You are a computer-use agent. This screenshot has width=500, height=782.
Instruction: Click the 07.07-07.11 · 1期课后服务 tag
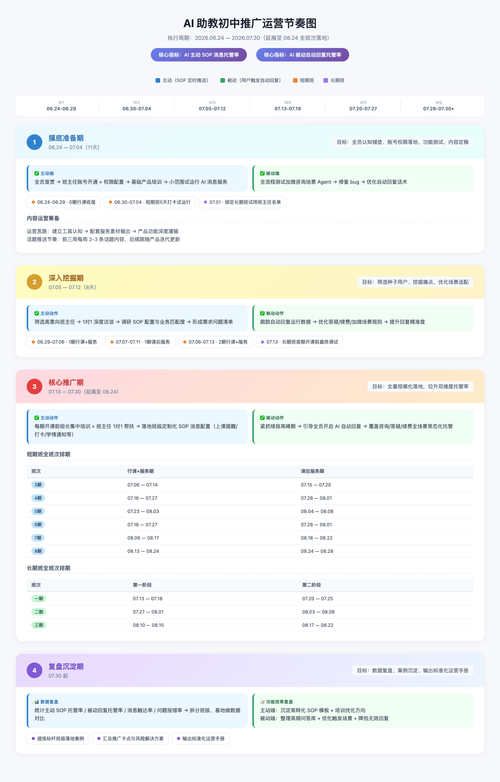140,342
